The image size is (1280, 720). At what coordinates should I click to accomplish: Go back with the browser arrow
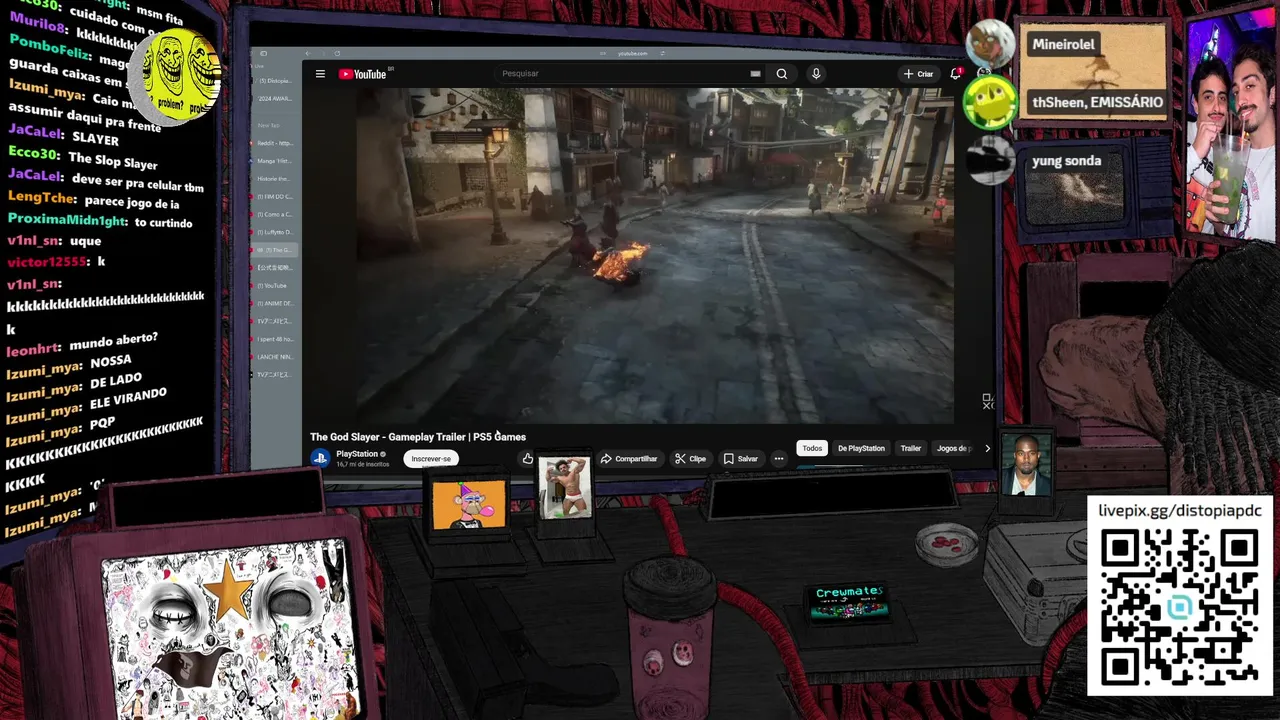[308, 53]
